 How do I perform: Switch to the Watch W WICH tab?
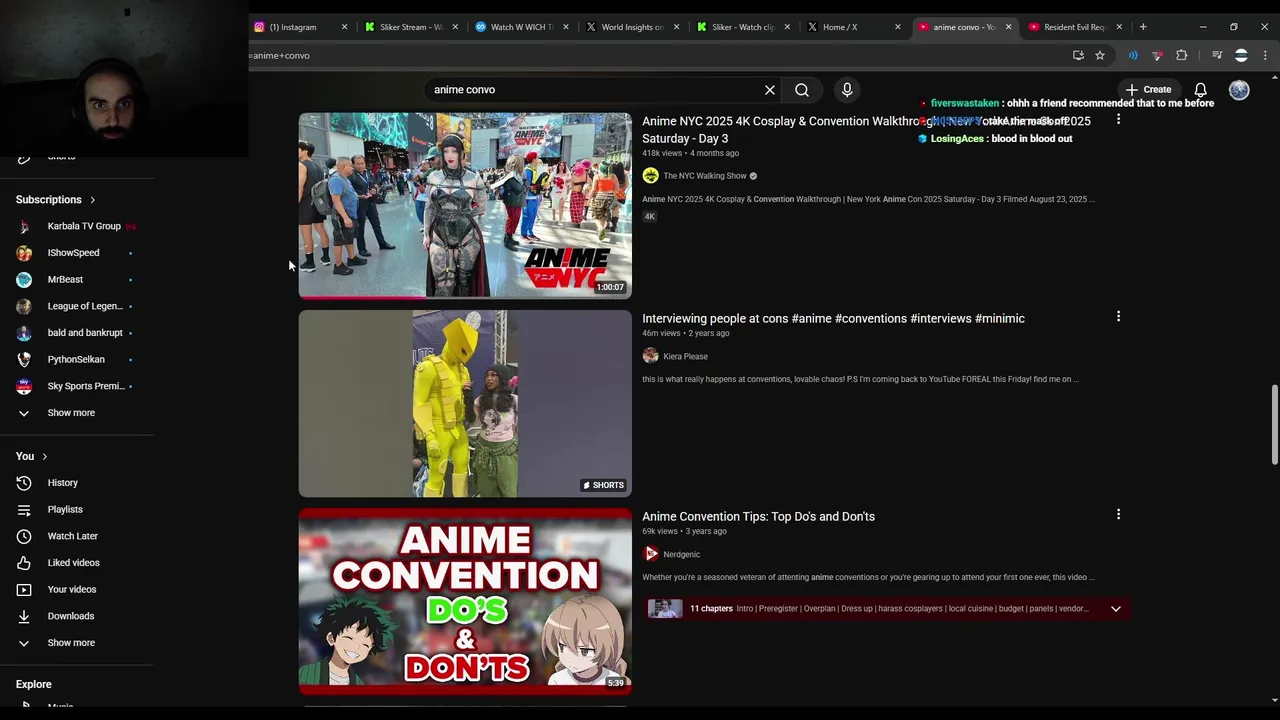(x=521, y=27)
